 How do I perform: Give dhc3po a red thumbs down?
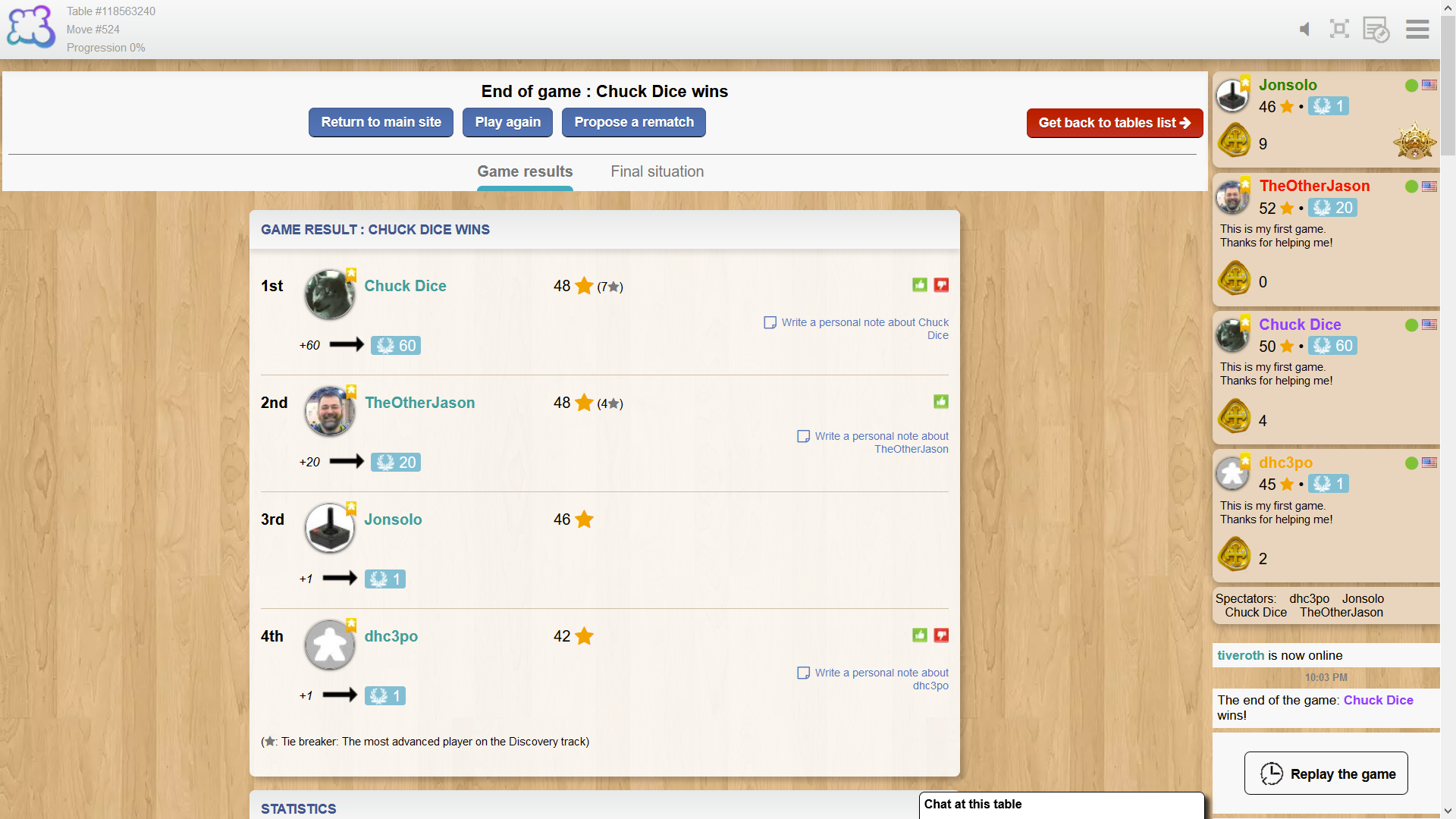coord(941,635)
